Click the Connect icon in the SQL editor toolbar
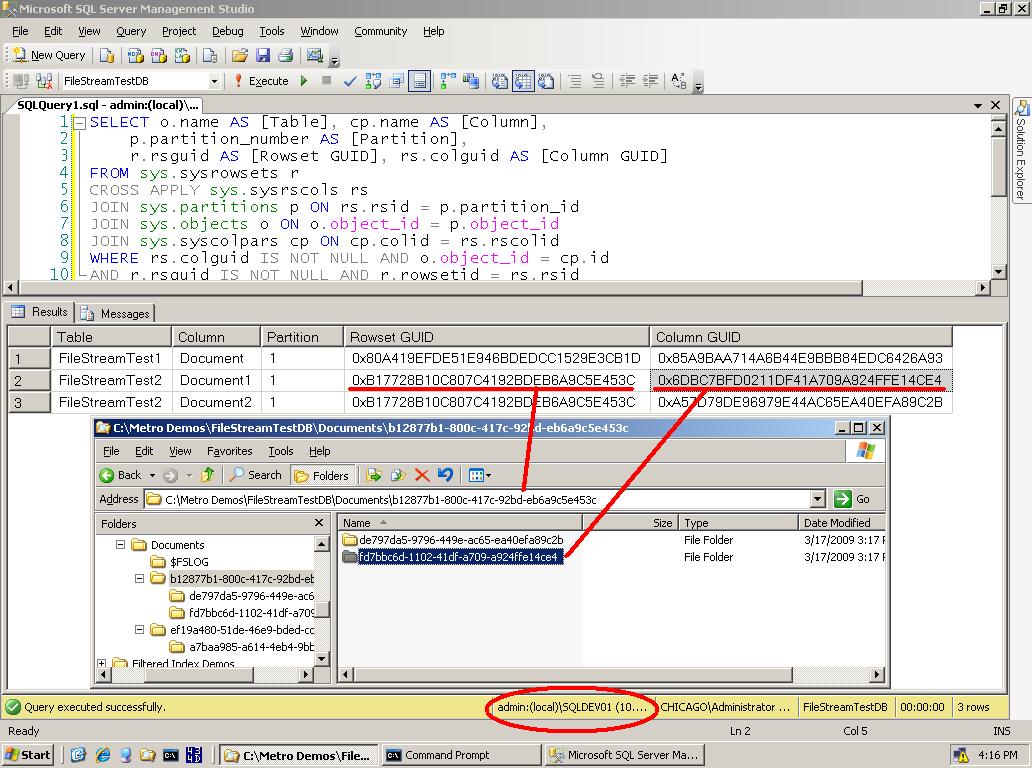 click(x=21, y=81)
